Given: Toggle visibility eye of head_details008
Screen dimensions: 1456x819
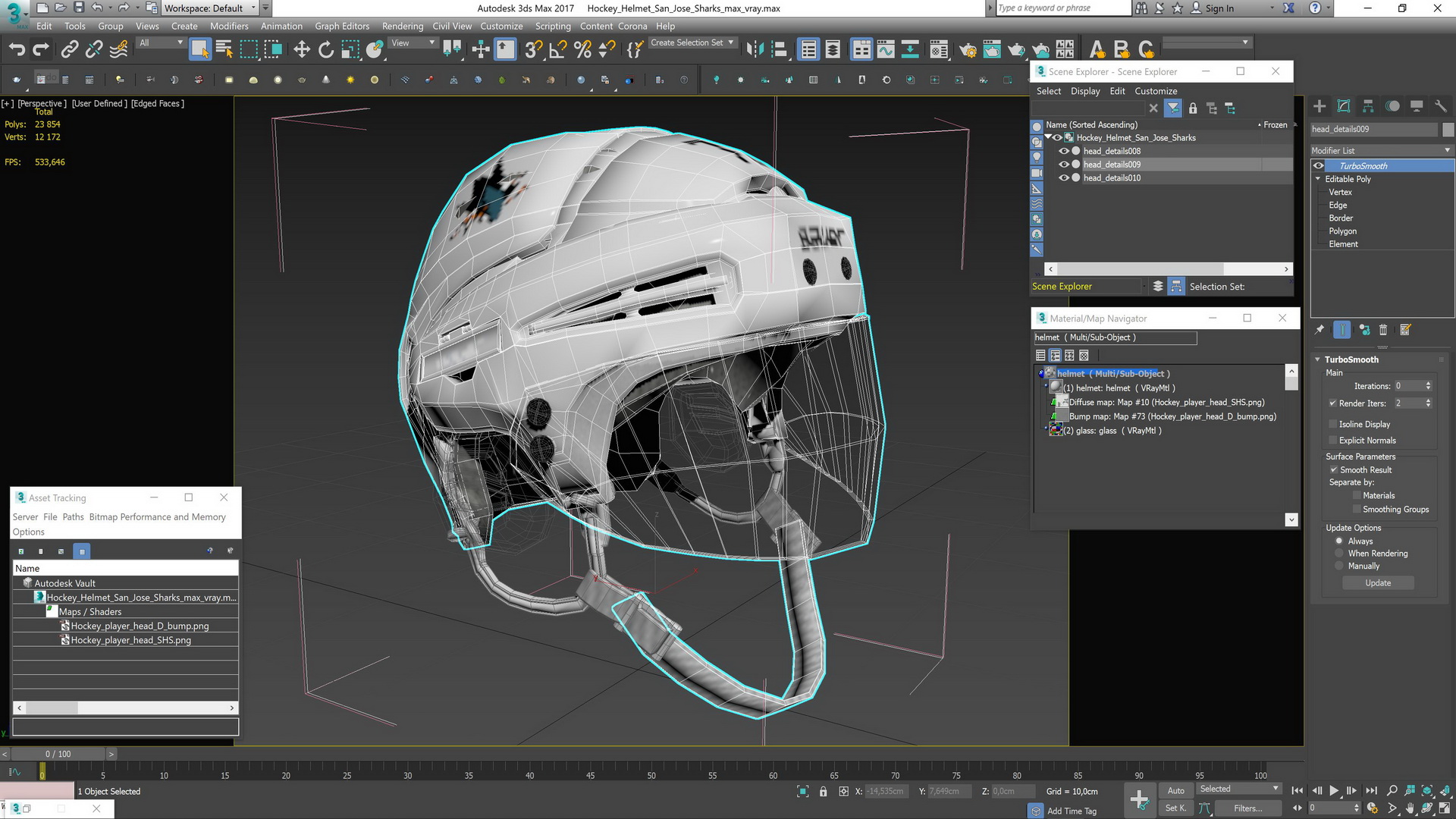Looking at the screenshot, I should tap(1064, 151).
